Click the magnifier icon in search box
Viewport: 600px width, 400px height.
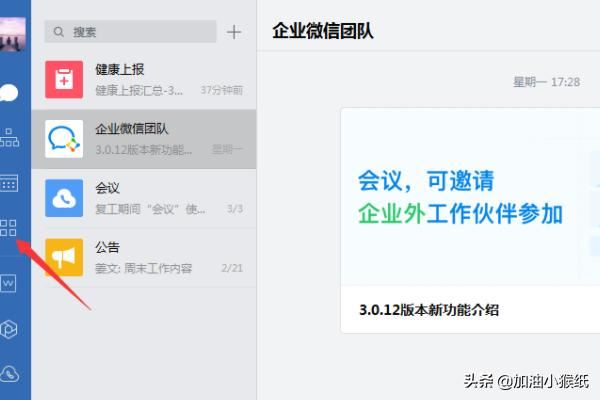59,32
